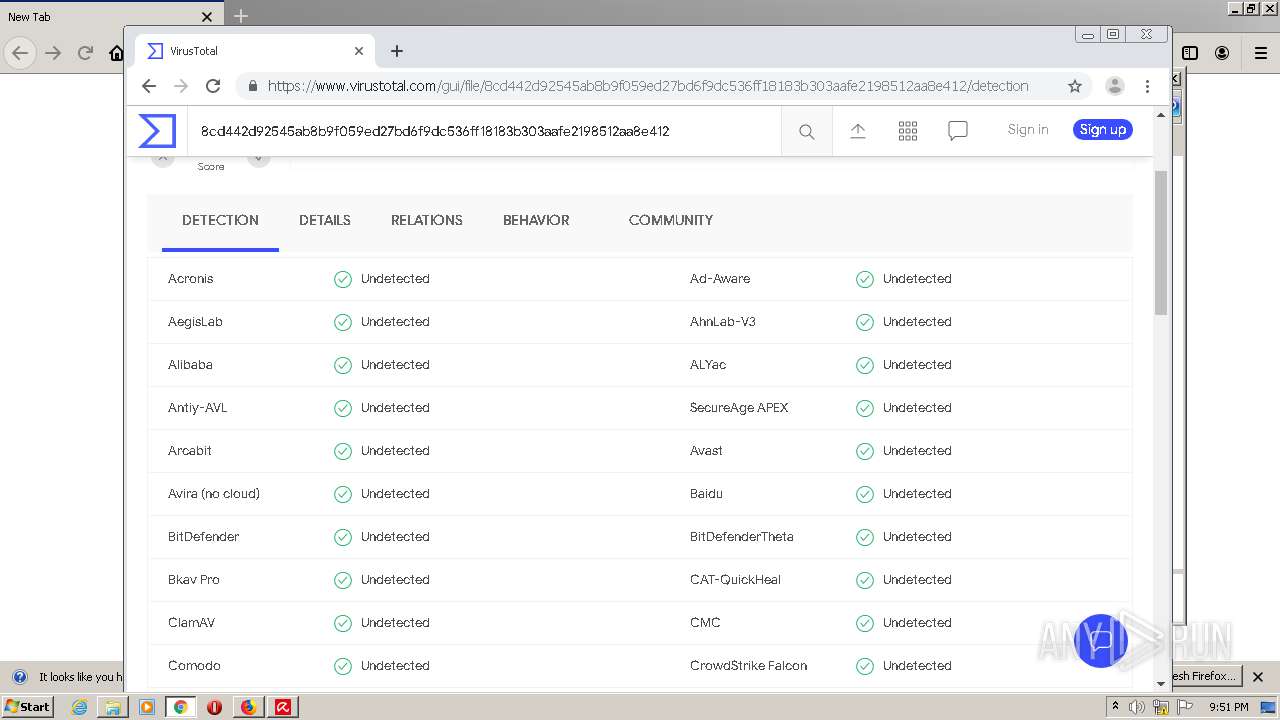Open the comments speech bubble icon

(958, 131)
